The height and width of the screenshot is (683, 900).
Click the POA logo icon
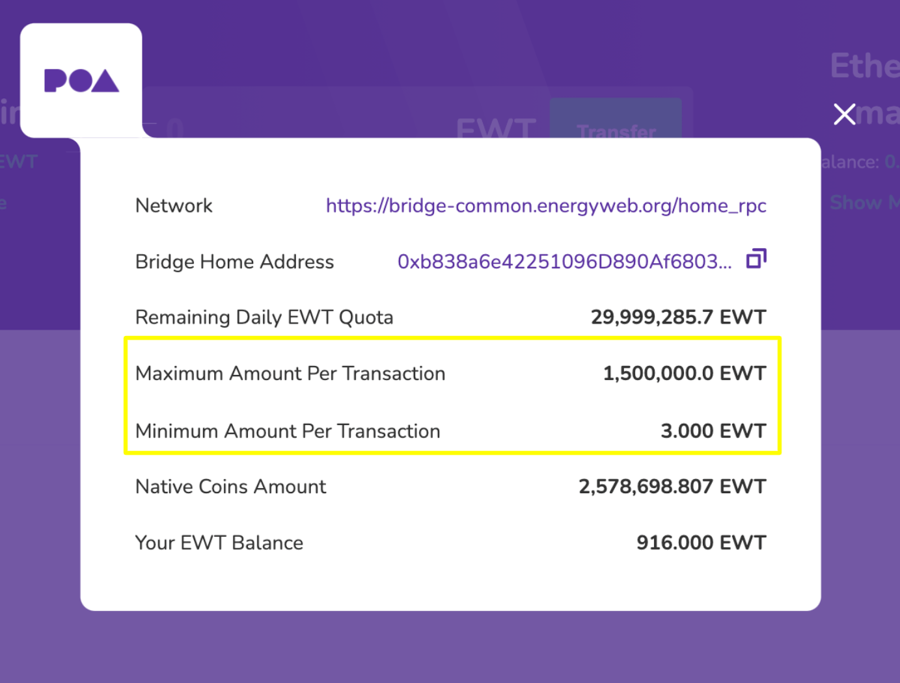coord(81,81)
